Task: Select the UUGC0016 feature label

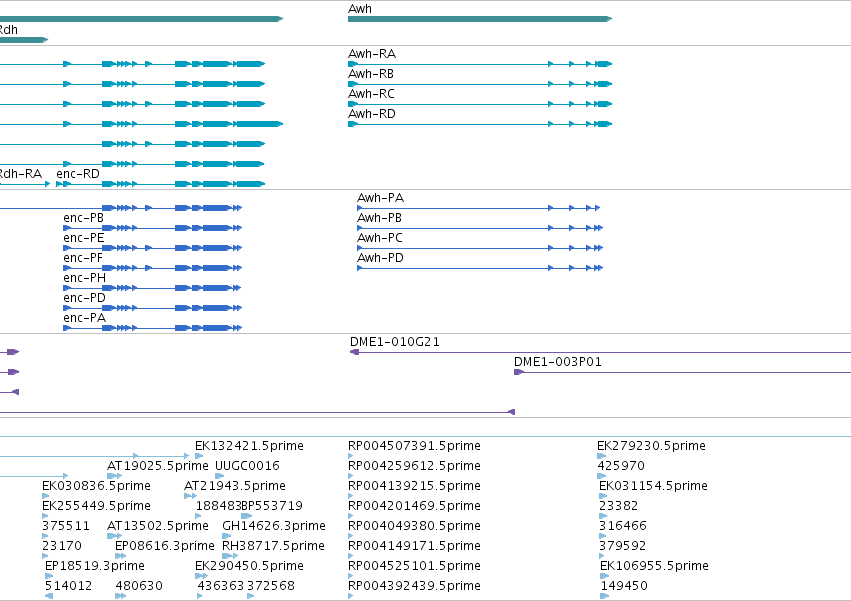Action: pyautogui.click(x=247, y=466)
